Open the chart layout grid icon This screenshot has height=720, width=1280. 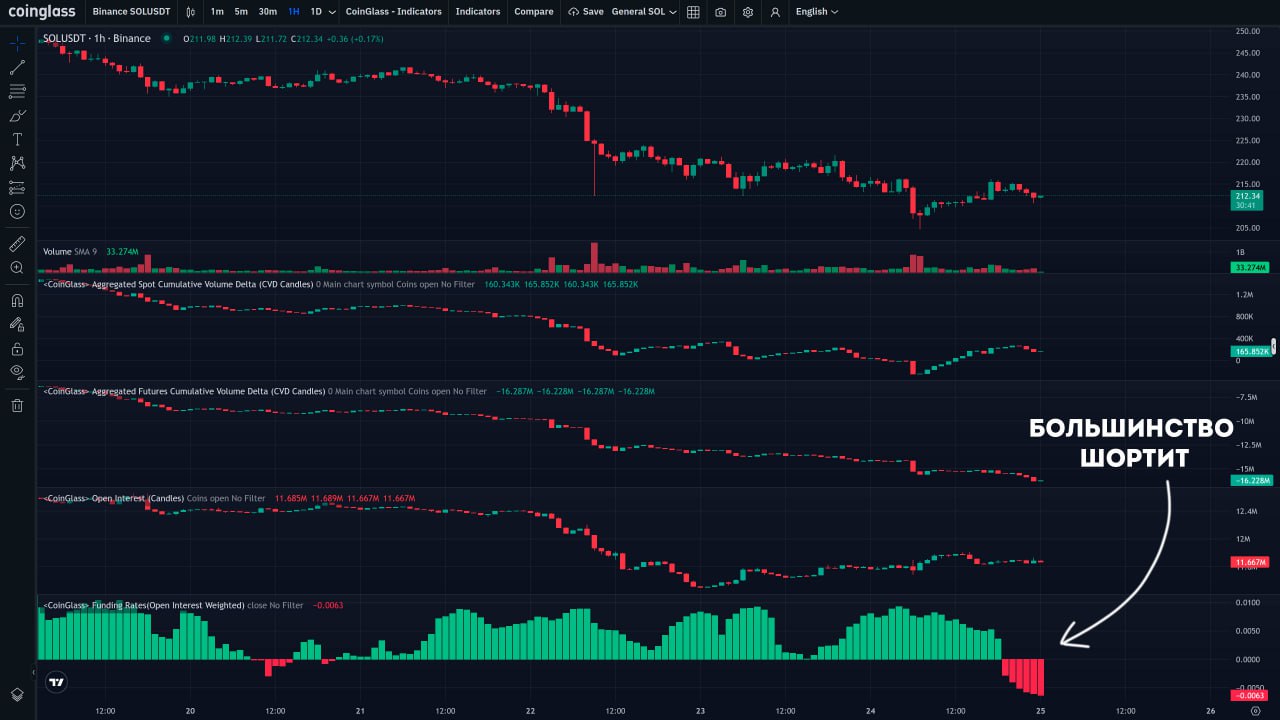point(693,12)
